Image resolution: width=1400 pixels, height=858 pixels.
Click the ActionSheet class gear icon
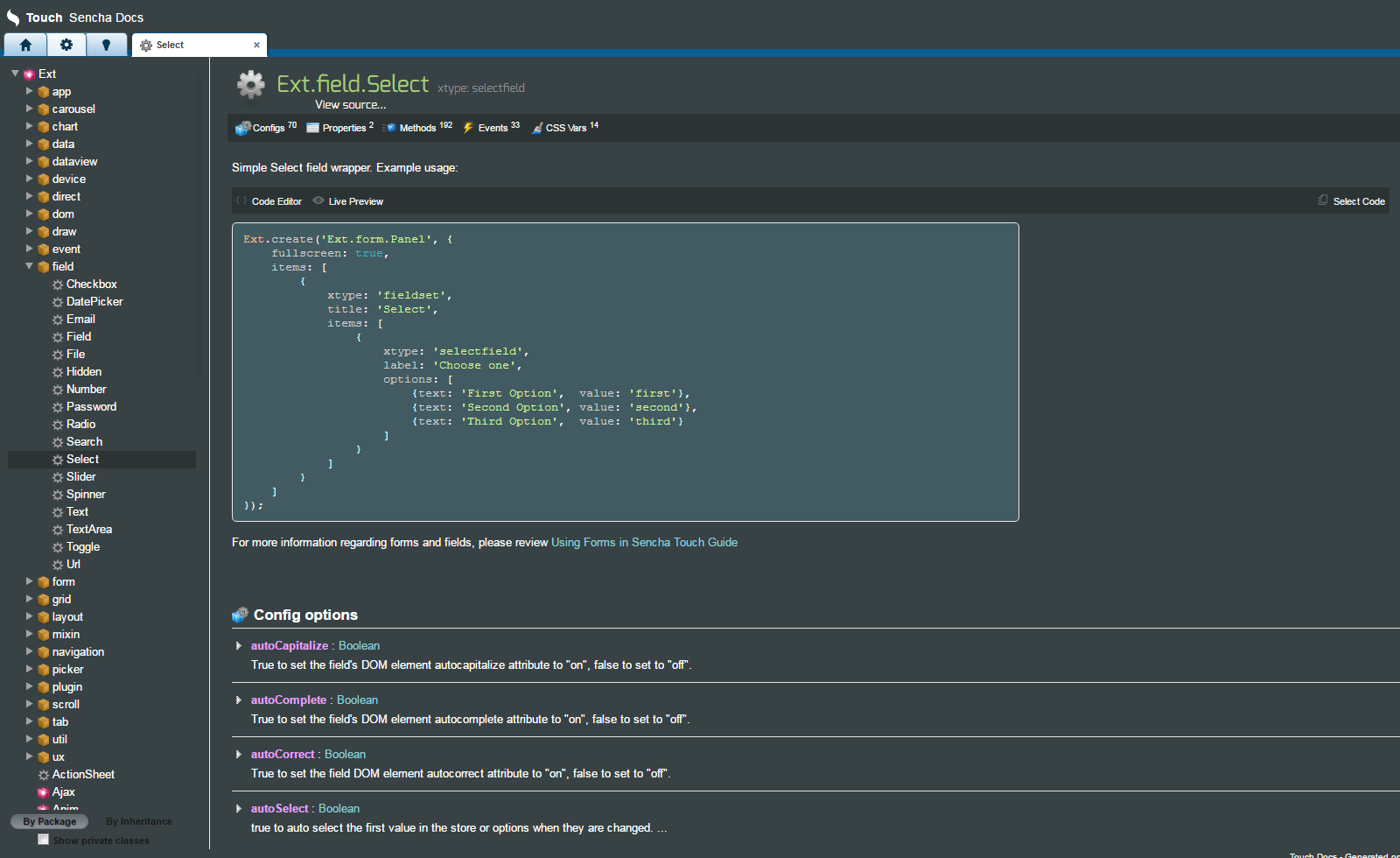click(43, 775)
